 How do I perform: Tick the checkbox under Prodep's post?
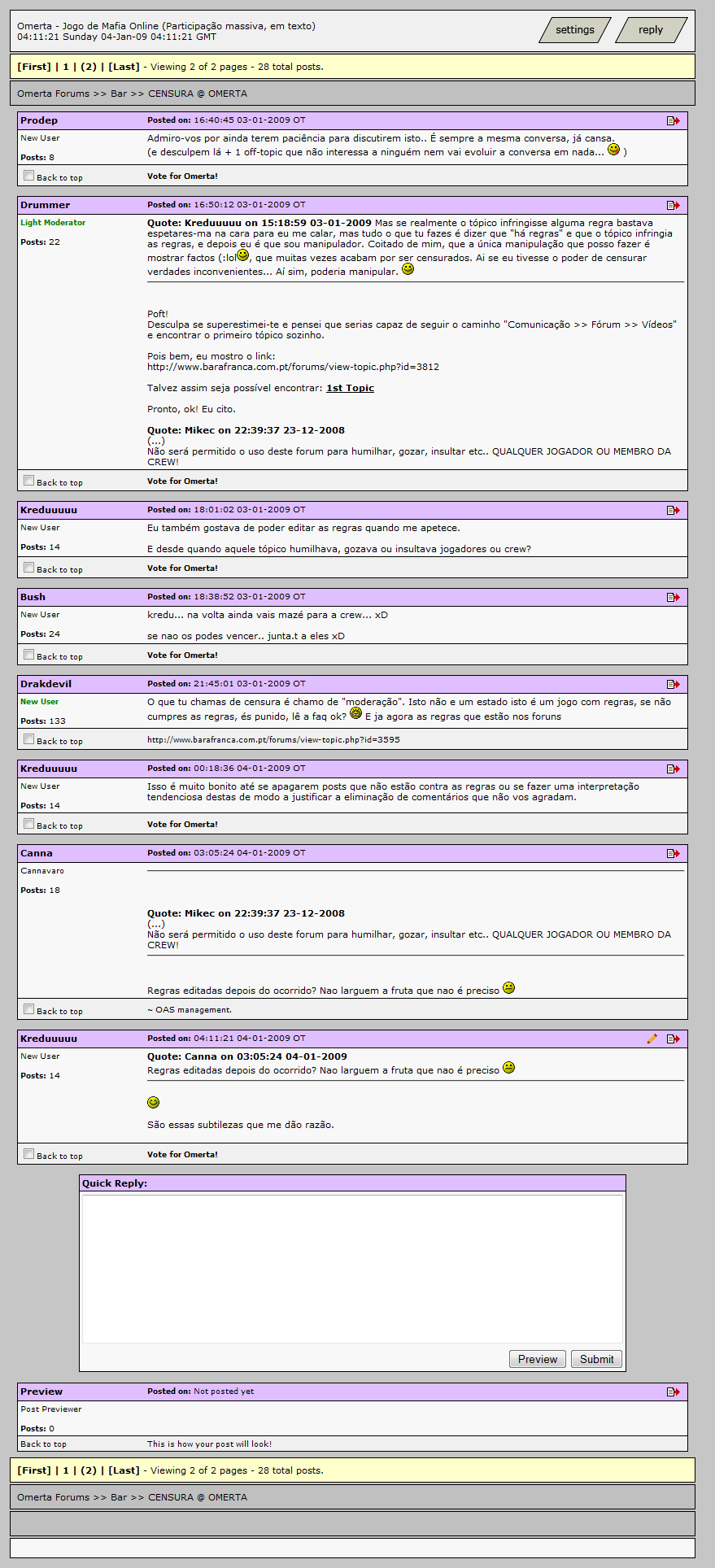coord(29,176)
